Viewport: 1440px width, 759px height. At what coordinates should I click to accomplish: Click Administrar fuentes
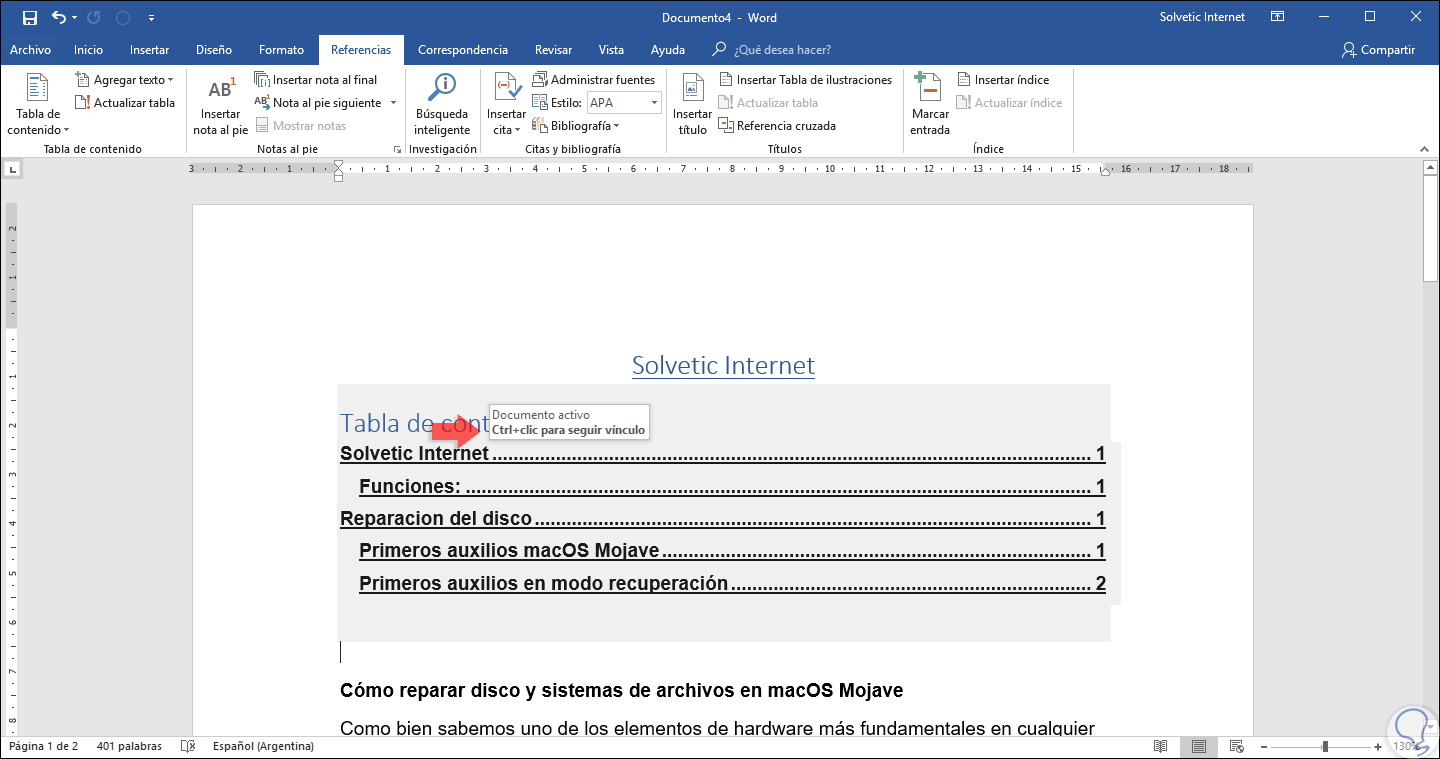[594, 80]
